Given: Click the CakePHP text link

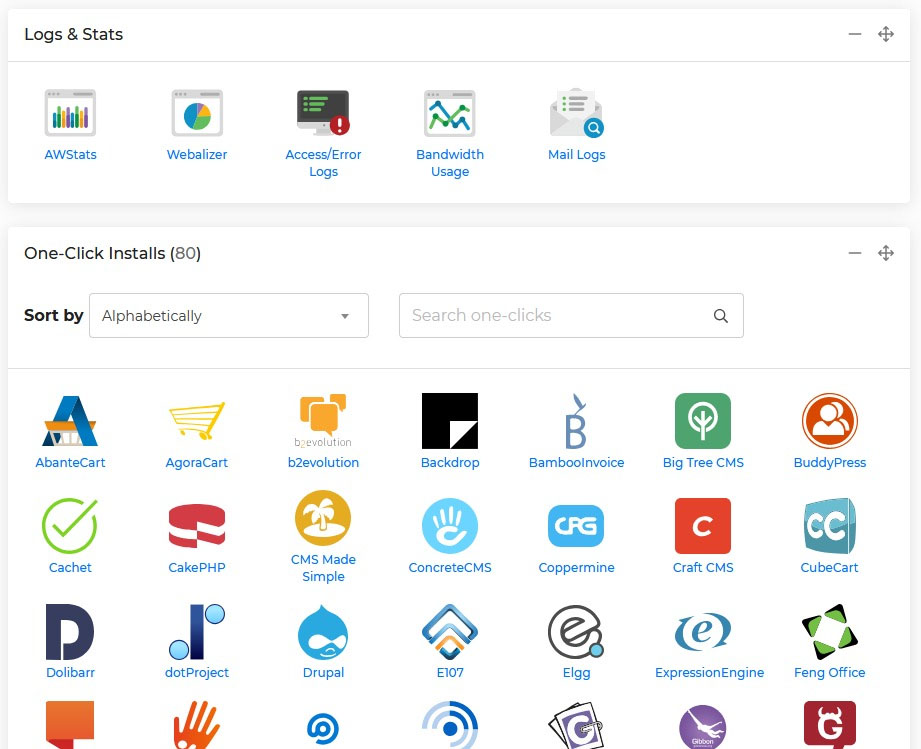Looking at the screenshot, I should coord(197,567).
